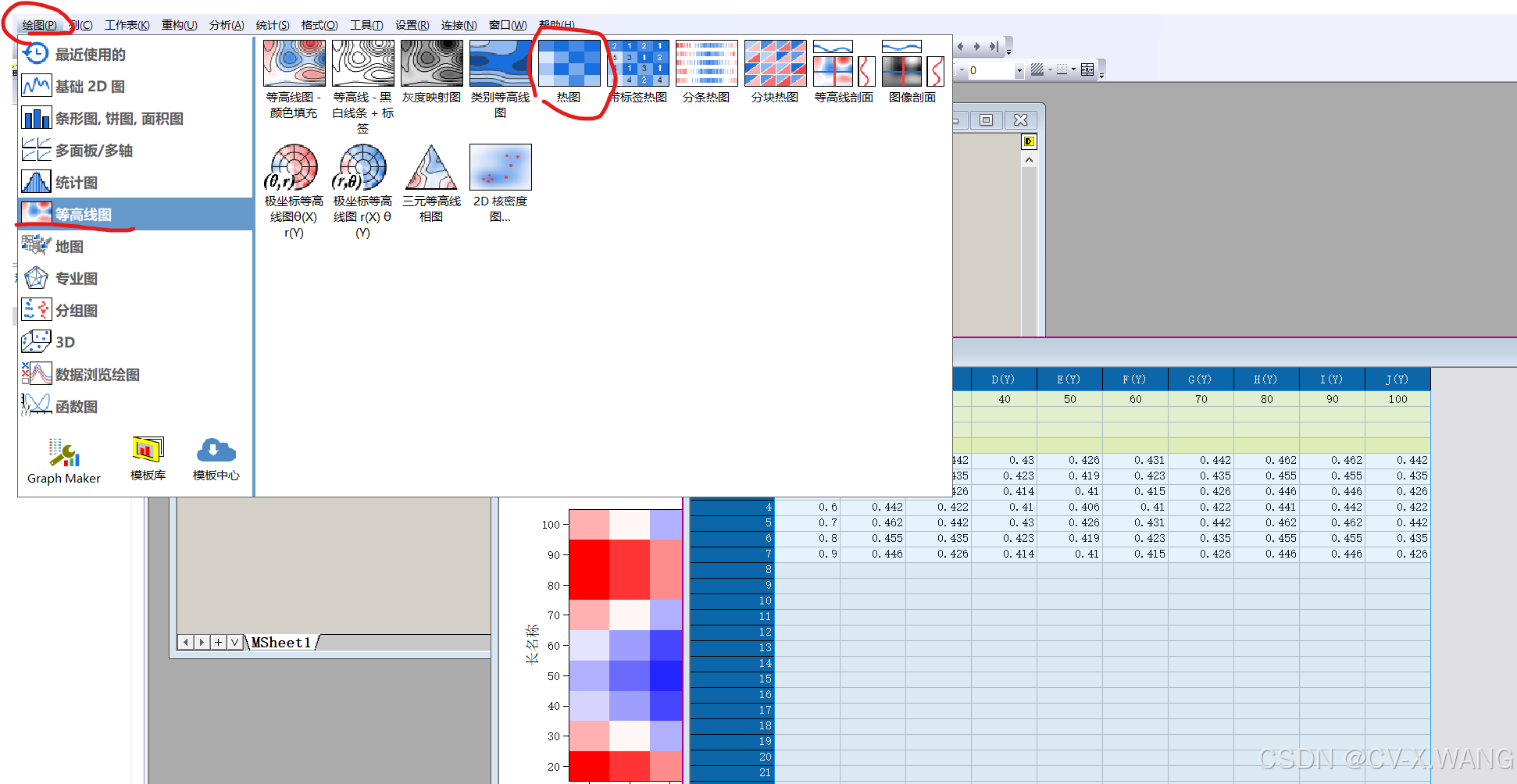
Task: Open the 3D plot category
Action: (65, 341)
